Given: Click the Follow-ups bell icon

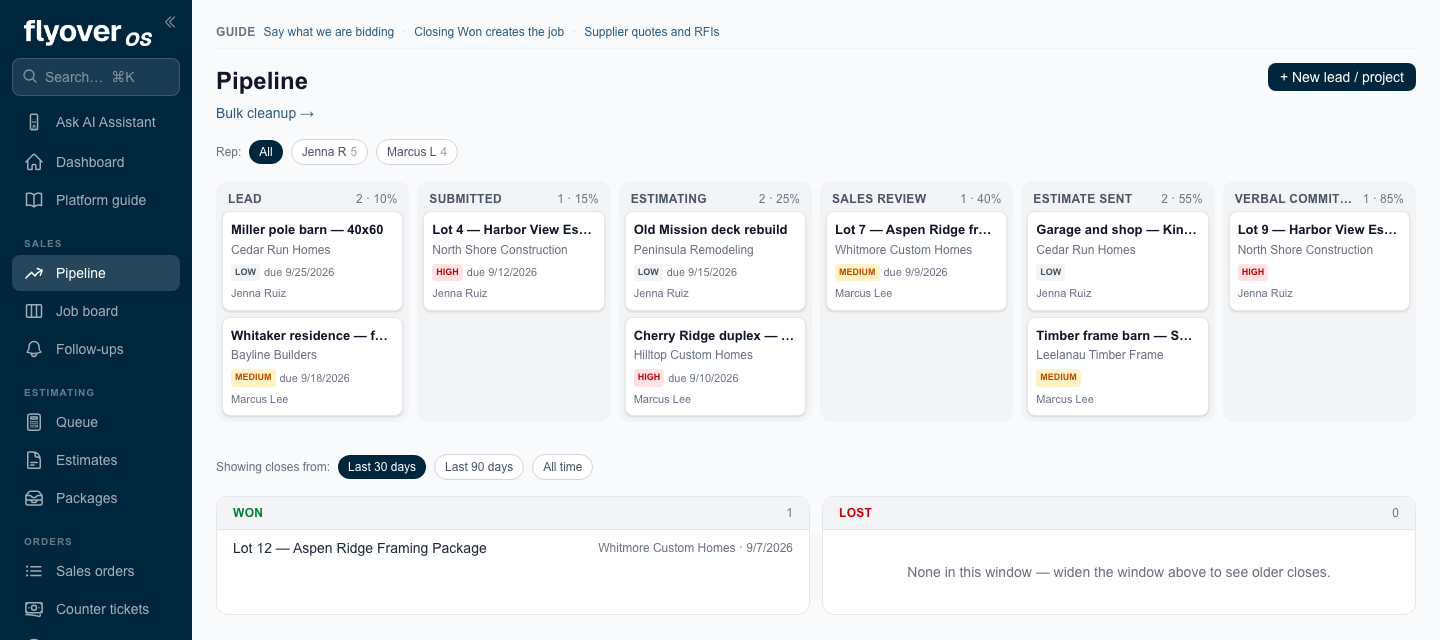Looking at the screenshot, I should tap(34, 349).
